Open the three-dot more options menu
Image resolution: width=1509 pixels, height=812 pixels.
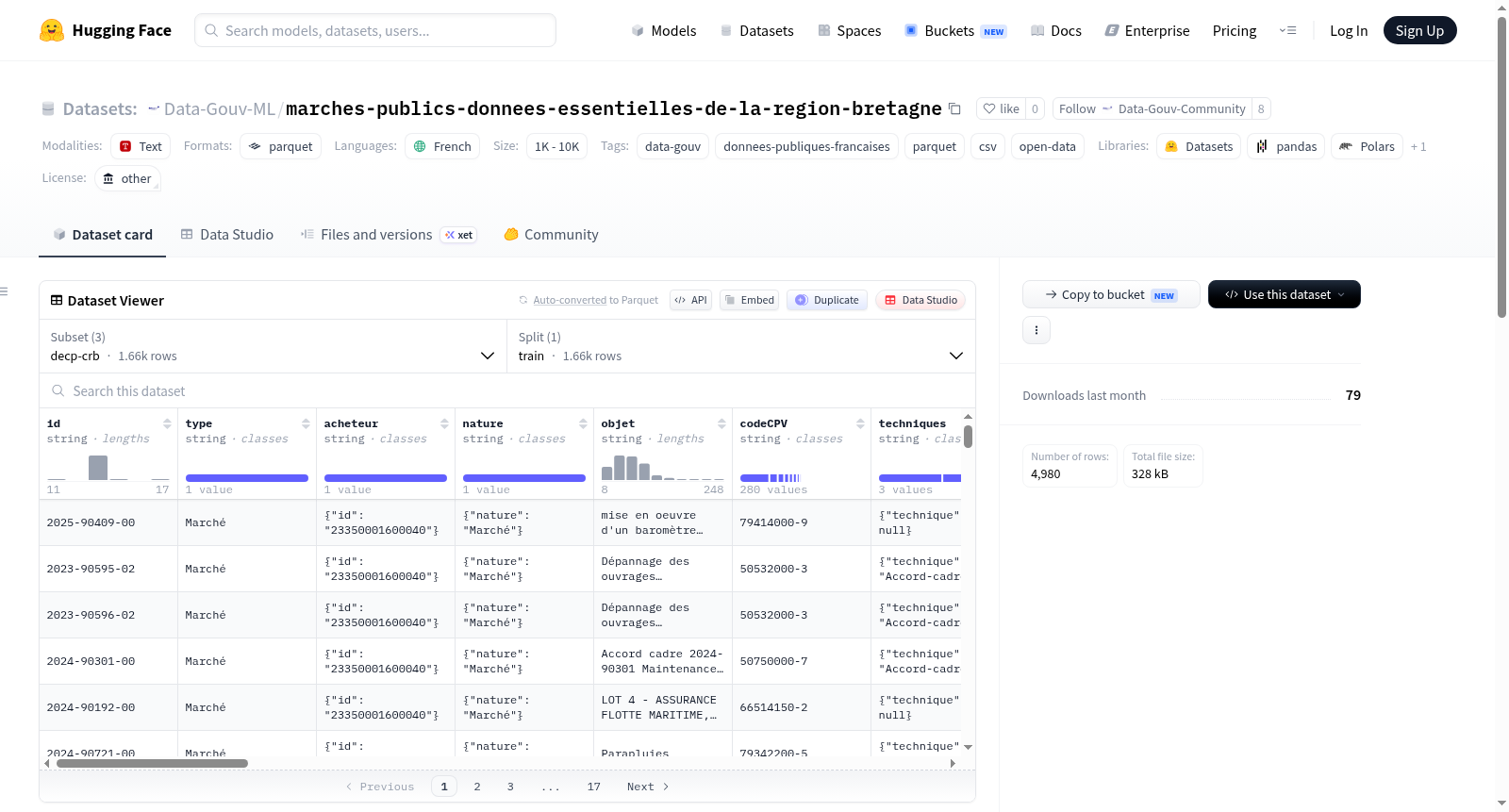click(x=1036, y=330)
